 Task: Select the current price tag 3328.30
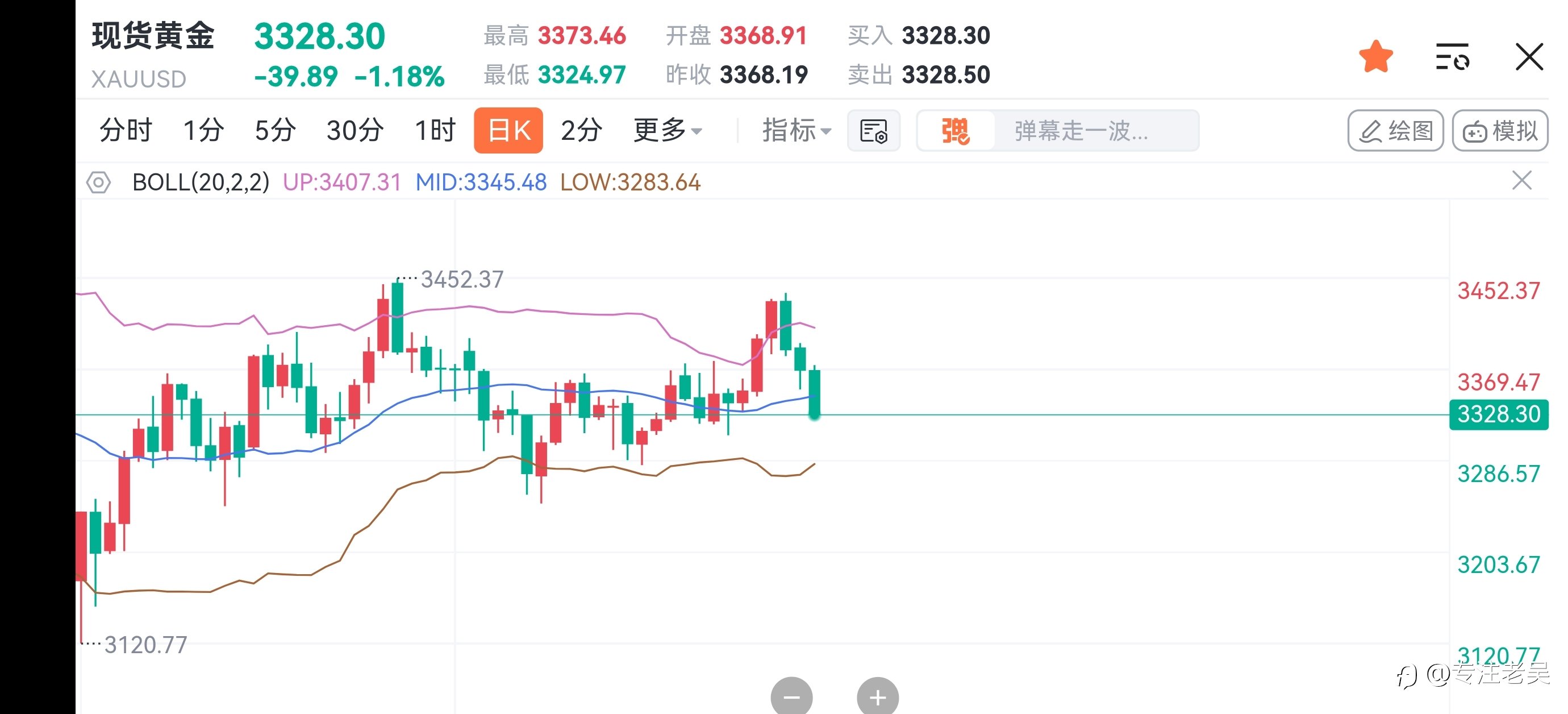tap(1498, 414)
